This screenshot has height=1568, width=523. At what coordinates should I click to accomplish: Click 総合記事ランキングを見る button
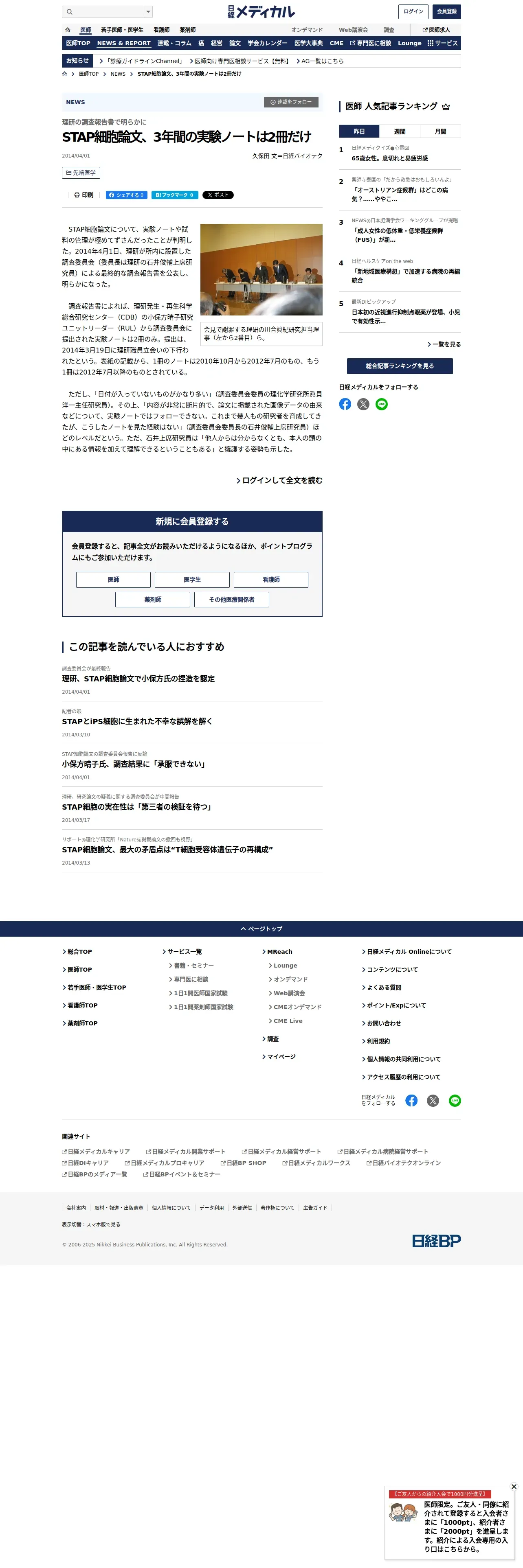click(400, 366)
